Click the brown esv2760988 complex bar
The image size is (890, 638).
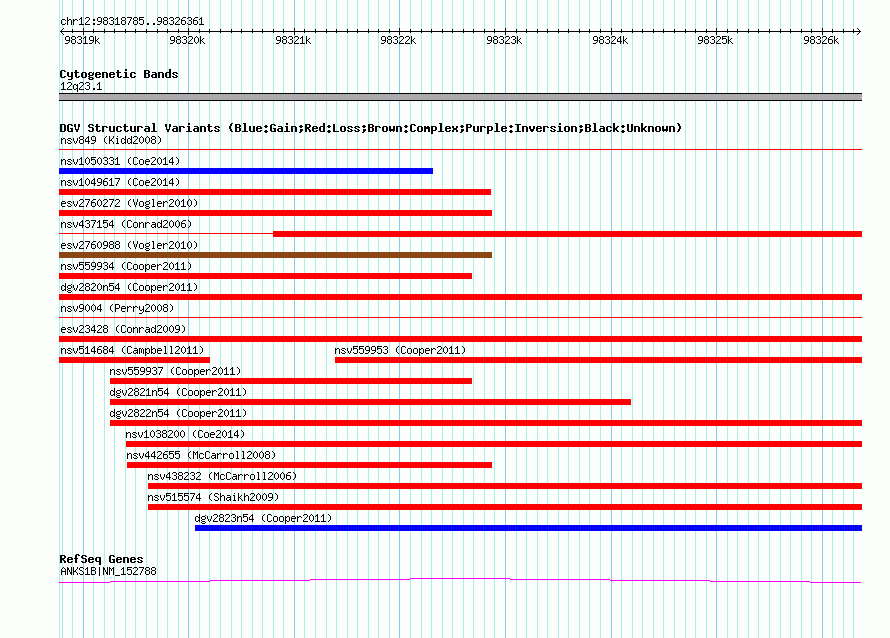tap(275, 255)
